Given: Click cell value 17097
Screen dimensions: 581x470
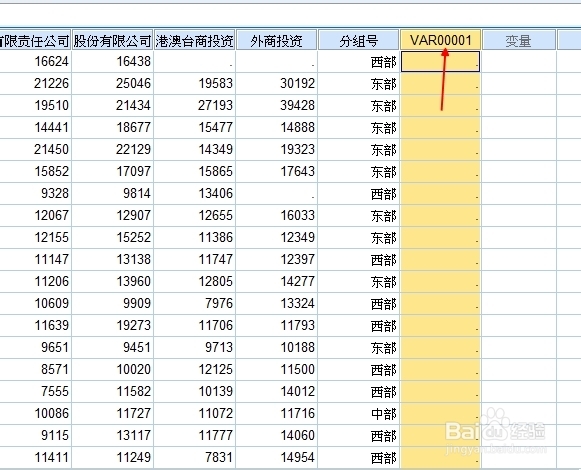Looking at the screenshot, I should (134, 171).
